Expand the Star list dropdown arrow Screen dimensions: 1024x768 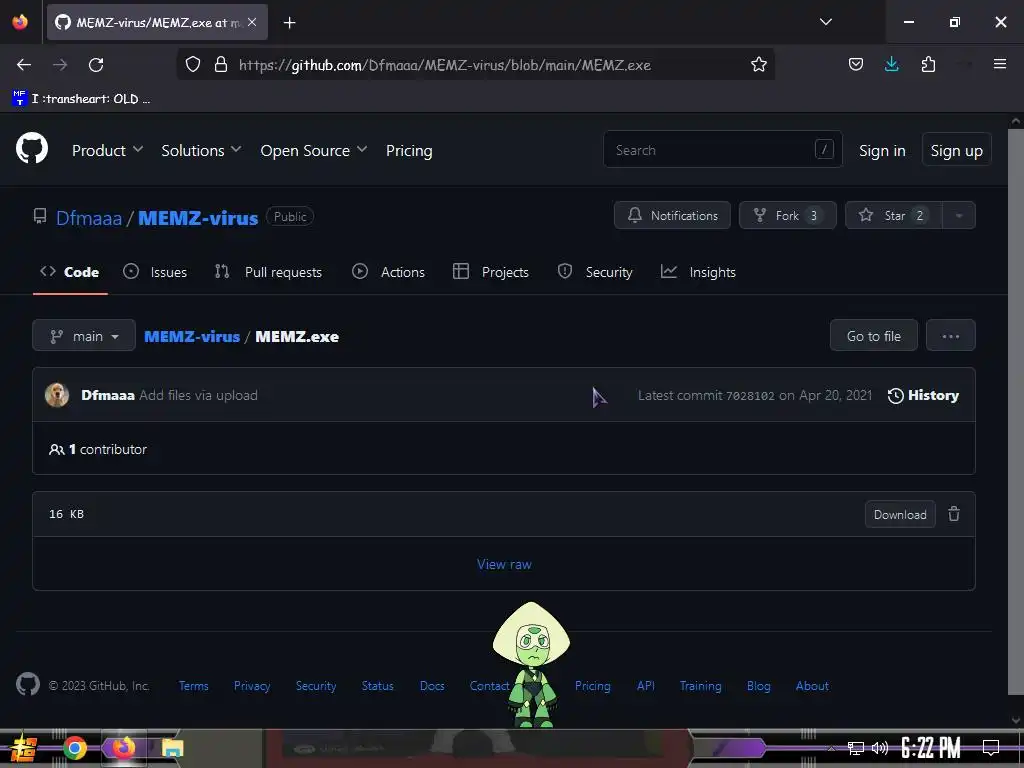pos(959,216)
